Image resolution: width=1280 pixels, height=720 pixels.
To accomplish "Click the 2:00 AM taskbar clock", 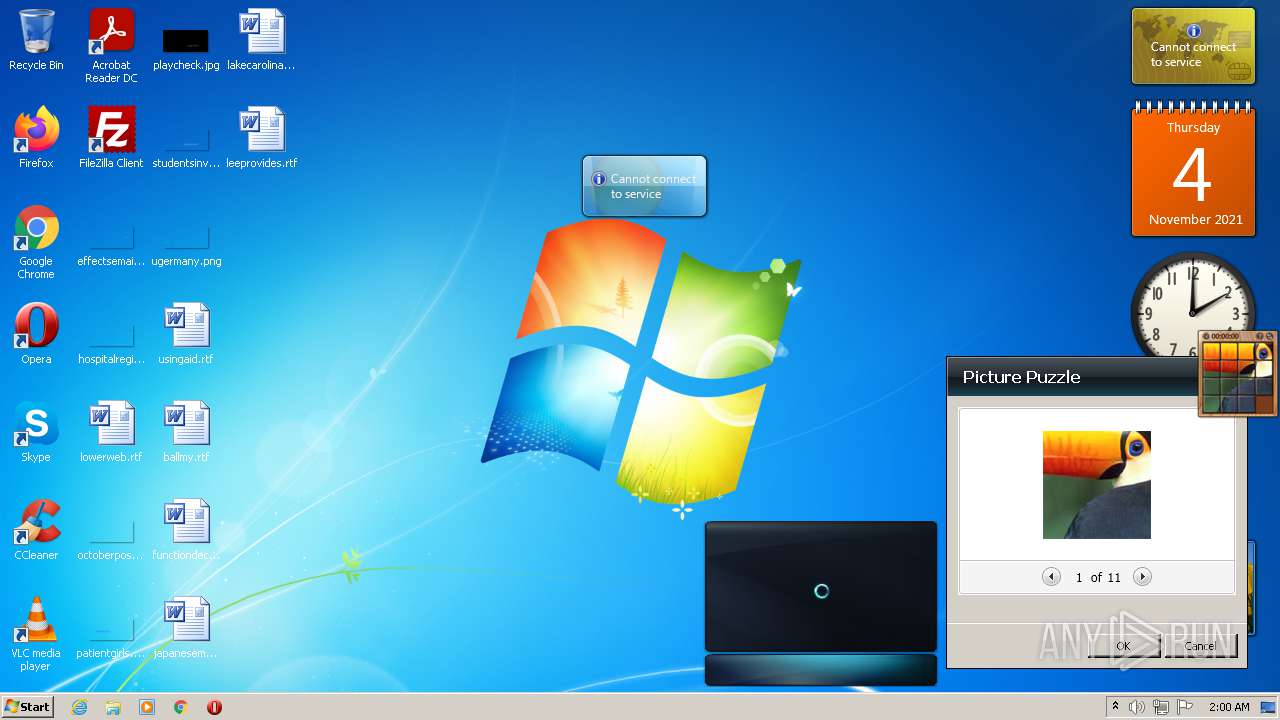I will tap(1229, 707).
